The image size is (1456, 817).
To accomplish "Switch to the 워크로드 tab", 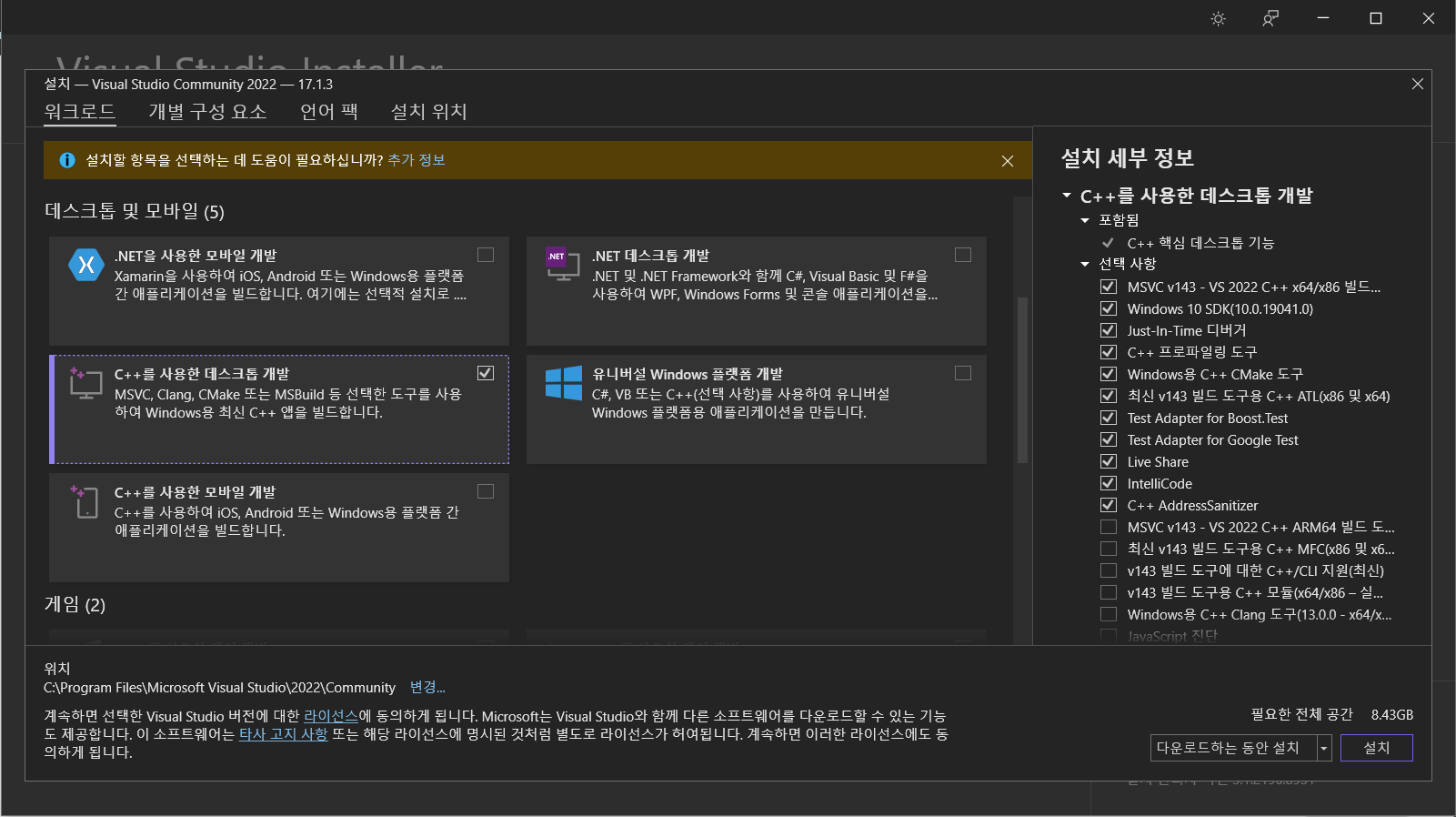I will click(80, 111).
